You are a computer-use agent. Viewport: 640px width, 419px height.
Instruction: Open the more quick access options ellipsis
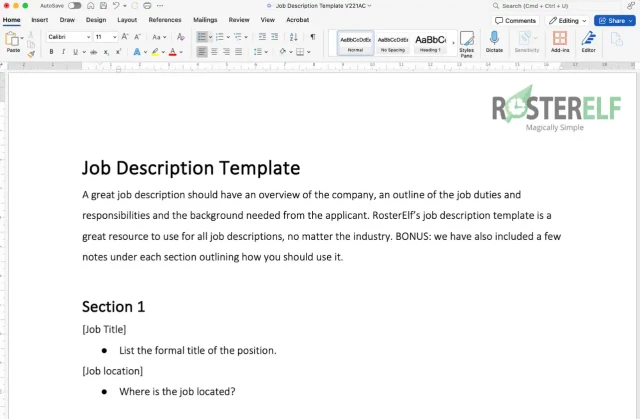(160, 6)
